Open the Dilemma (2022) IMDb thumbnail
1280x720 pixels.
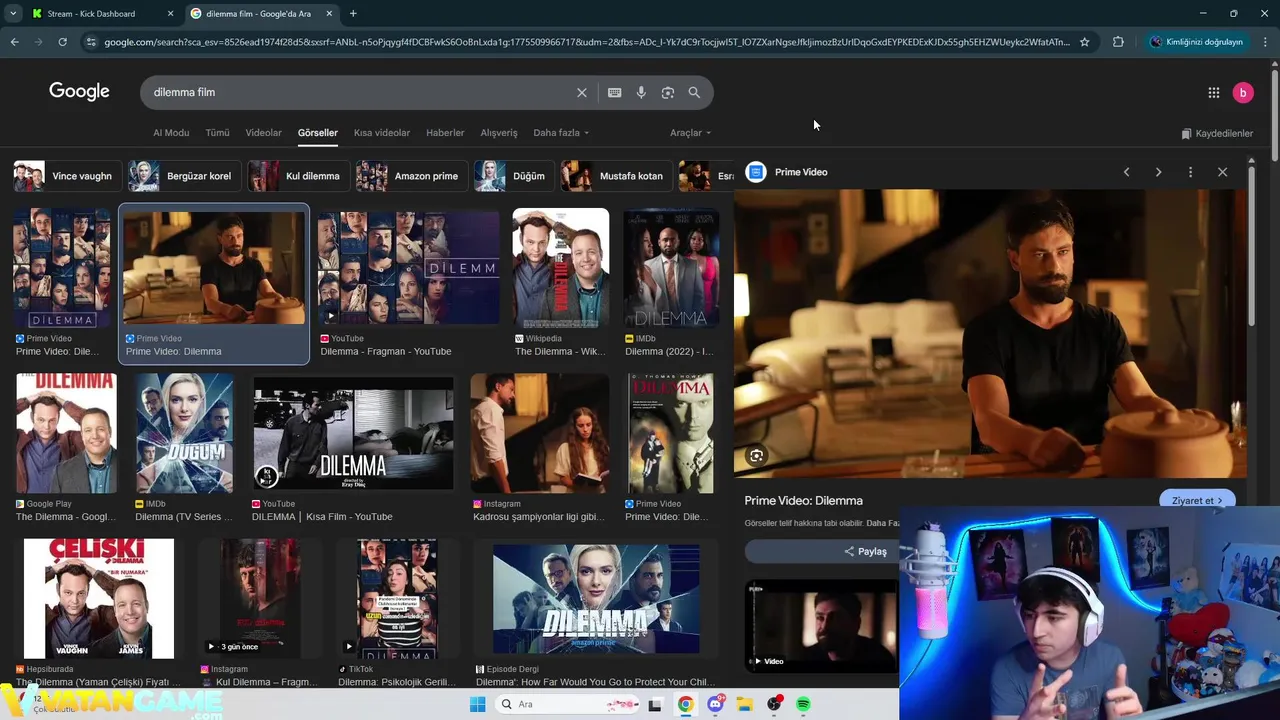coord(671,266)
